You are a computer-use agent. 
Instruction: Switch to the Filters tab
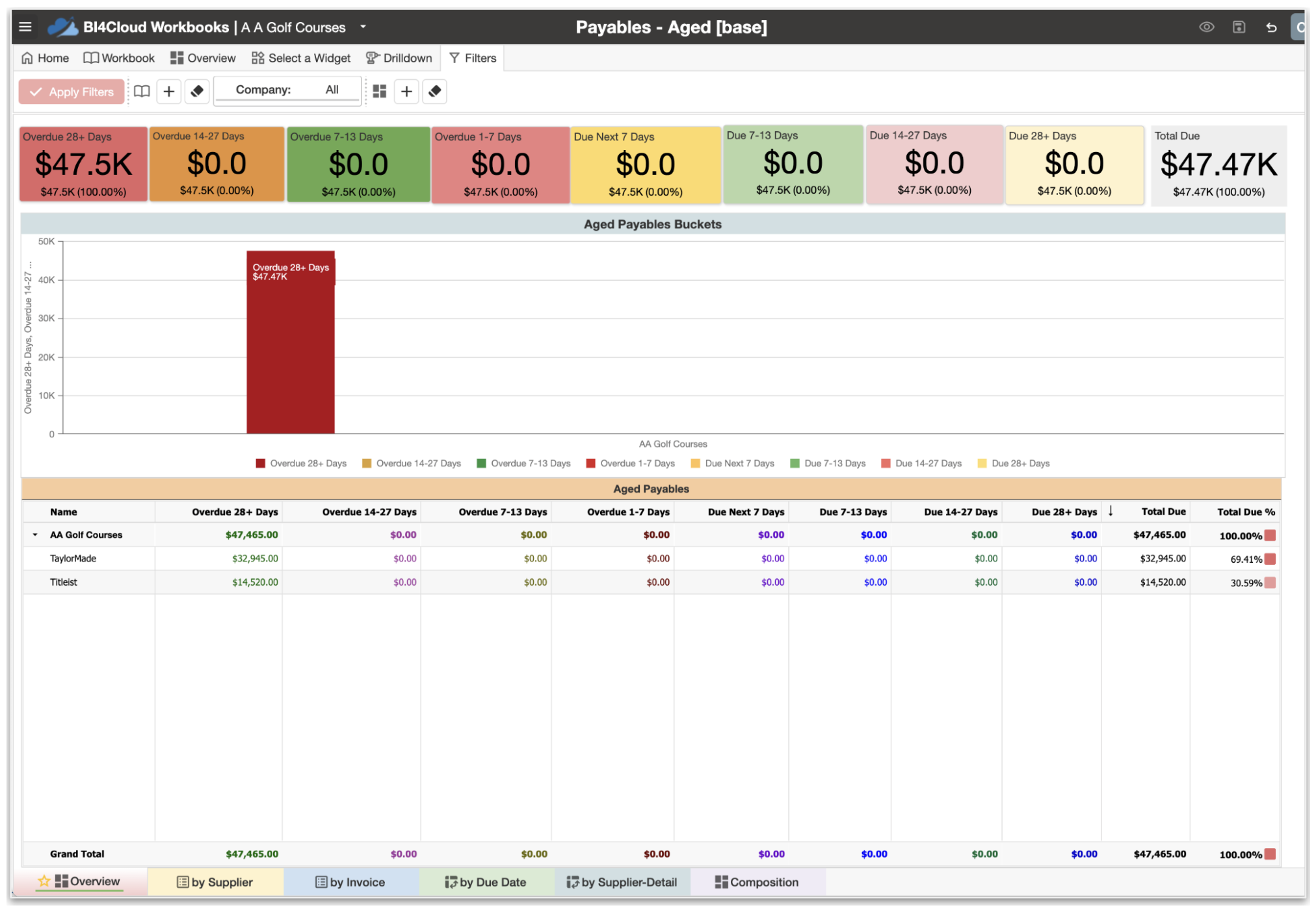[x=473, y=58]
